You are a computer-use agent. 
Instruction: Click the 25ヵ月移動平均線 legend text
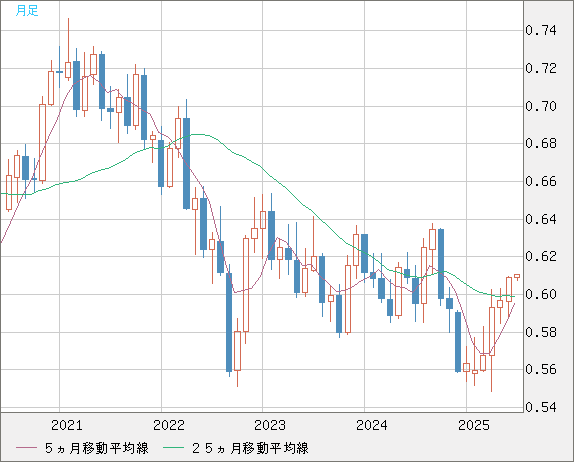(250, 448)
